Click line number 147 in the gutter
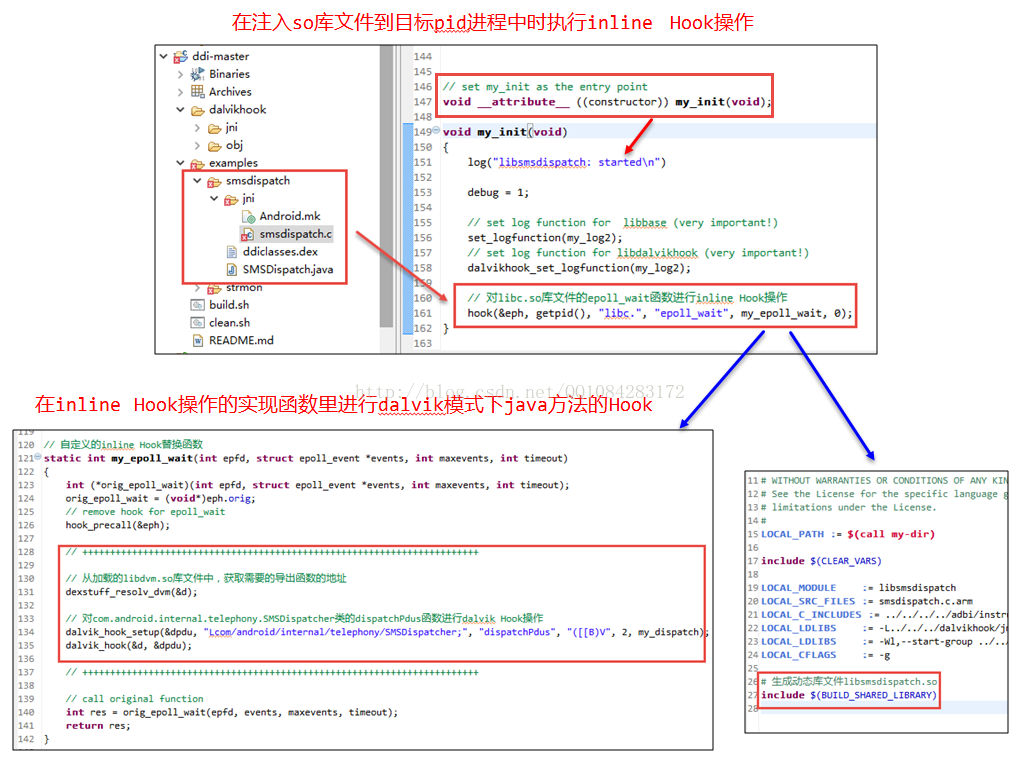Viewport: 1021px width, 763px height. point(422,102)
